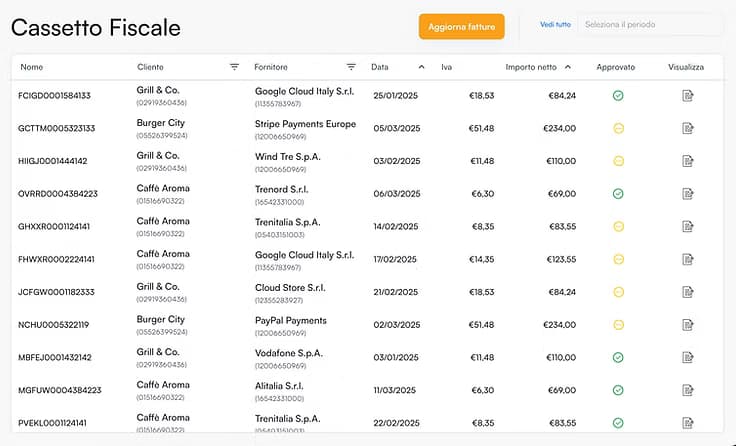Select invoice name FHWXR0002224141

tap(56, 259)
